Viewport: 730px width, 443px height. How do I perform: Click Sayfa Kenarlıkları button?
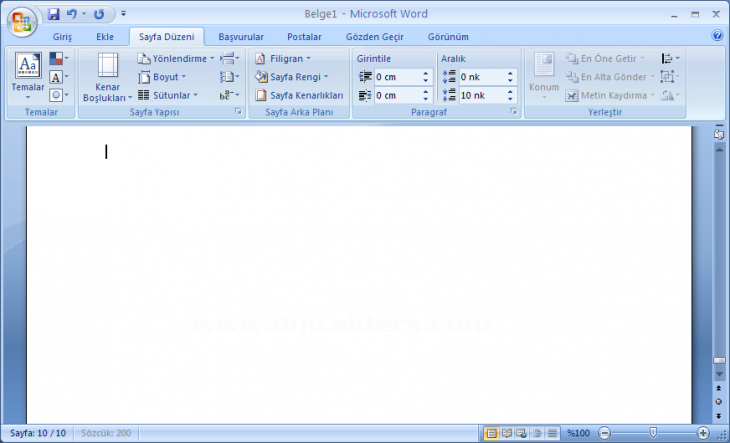pyautogui.click(x=299, y=95)
